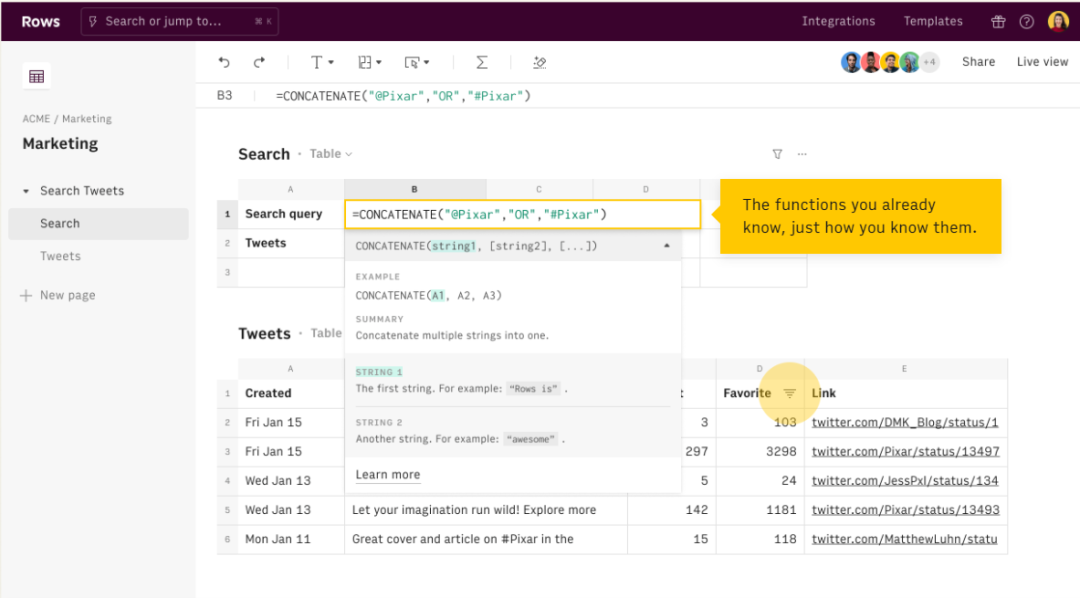Viewport: 1080px width, 598px height.
Task: Click the ACME / Marketing breadcrumb
Action: click(x=67, y=118)
